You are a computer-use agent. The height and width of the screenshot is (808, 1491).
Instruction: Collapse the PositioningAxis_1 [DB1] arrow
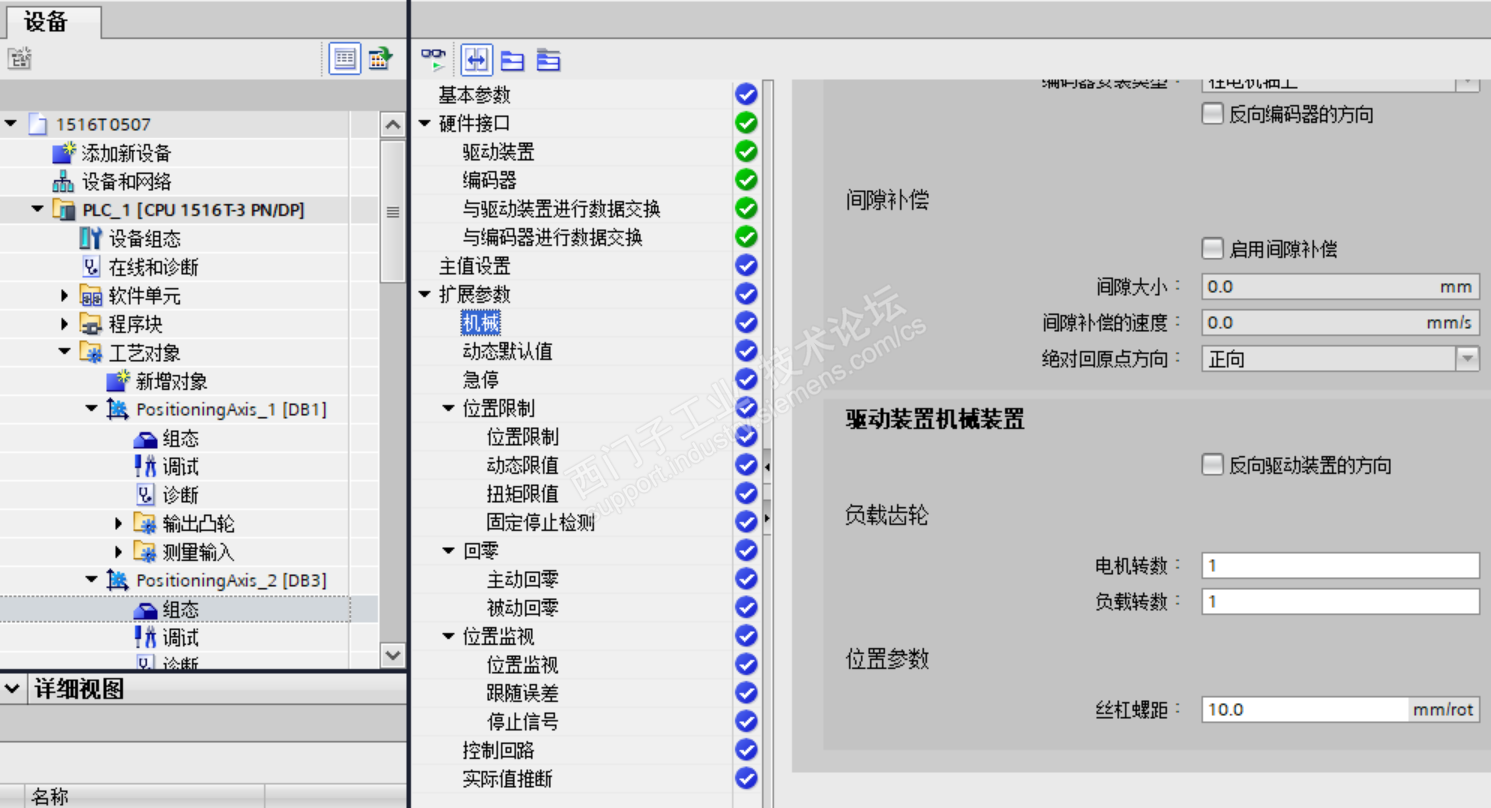point(92,410)
